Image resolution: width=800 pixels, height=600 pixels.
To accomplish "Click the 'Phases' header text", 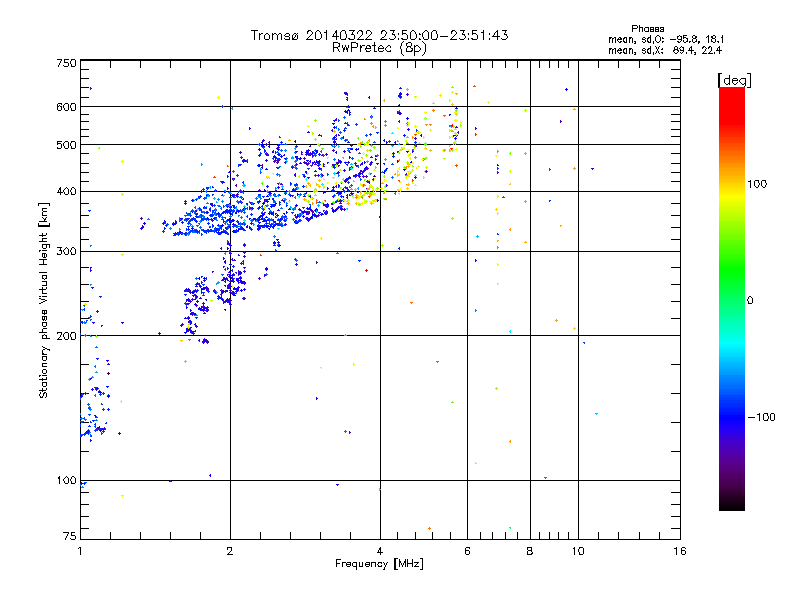I will (647, 29).
